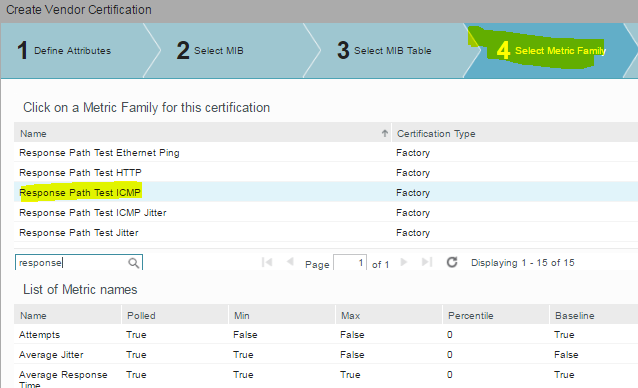
Task: Select Response Path Test Ethernet Ping row
Action: coord(326,153)
